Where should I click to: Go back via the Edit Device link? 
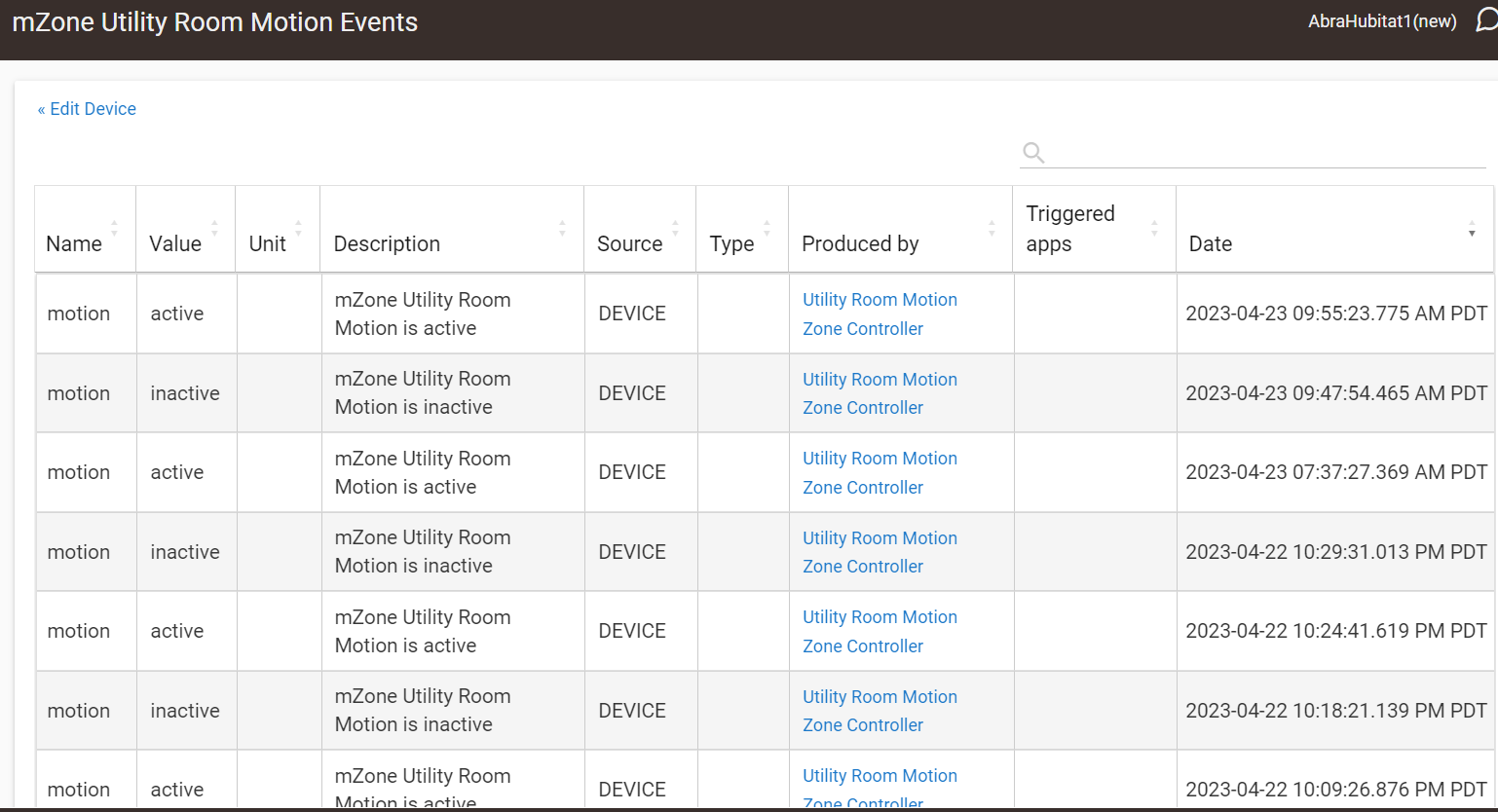(87, 108)
